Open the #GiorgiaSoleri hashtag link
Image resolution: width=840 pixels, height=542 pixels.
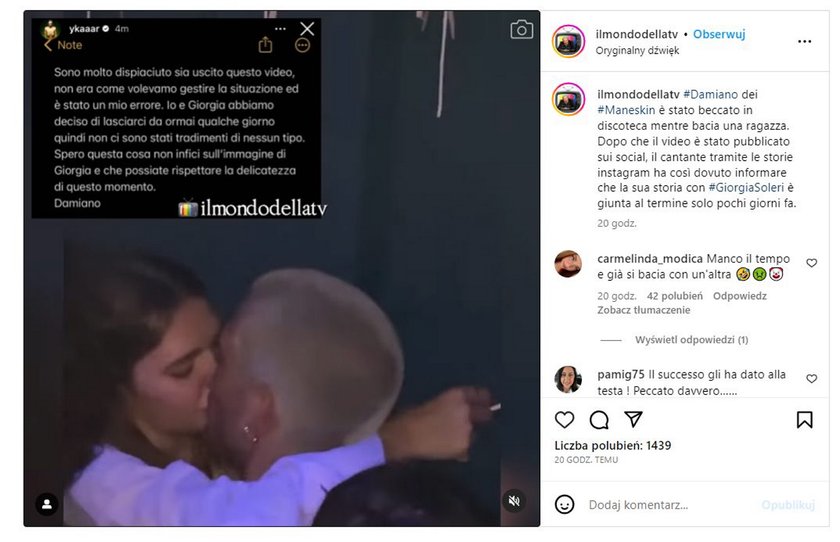coord(746,187)
